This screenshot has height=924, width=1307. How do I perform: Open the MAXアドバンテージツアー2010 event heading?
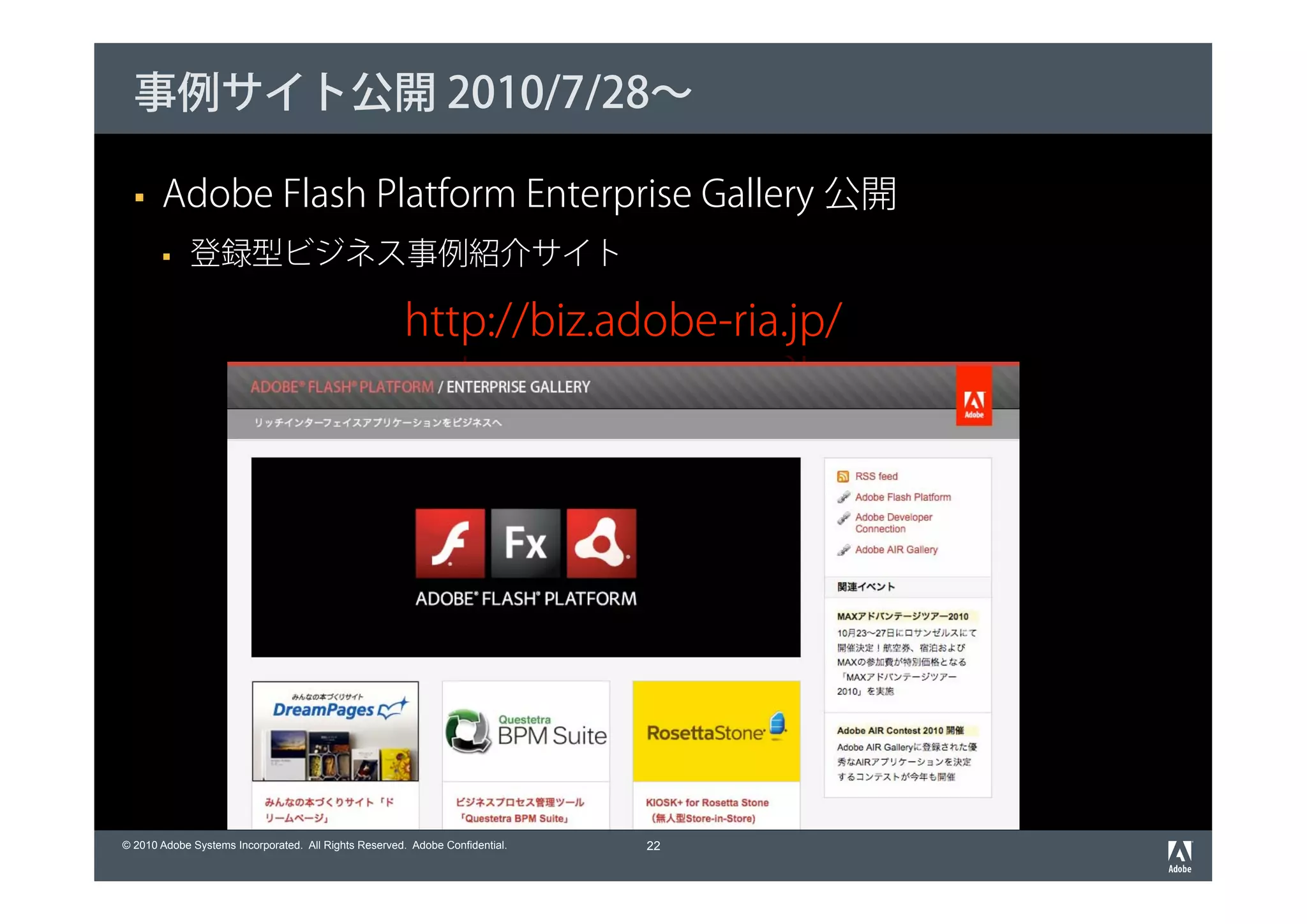tap(902, 616)
